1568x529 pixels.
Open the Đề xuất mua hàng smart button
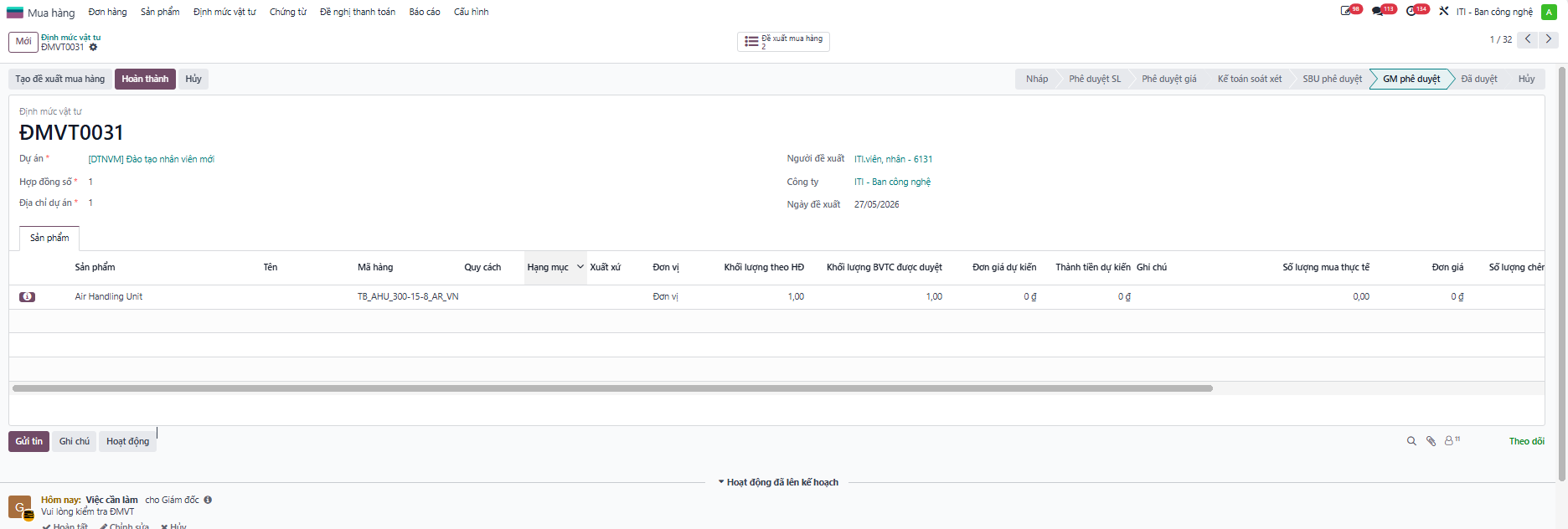click(783, 41)
